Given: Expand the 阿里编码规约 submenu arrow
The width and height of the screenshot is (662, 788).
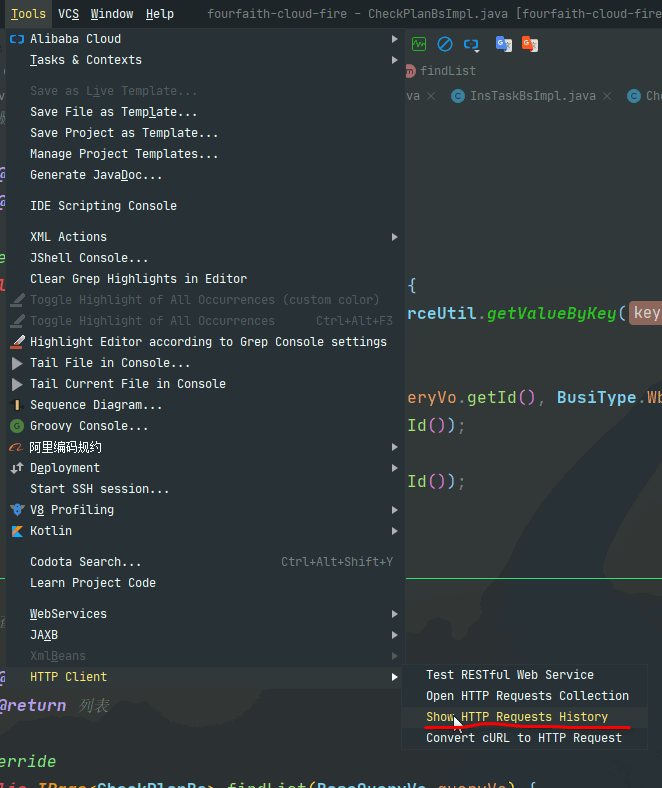Looking at the screenshot, I should [395, 447].
